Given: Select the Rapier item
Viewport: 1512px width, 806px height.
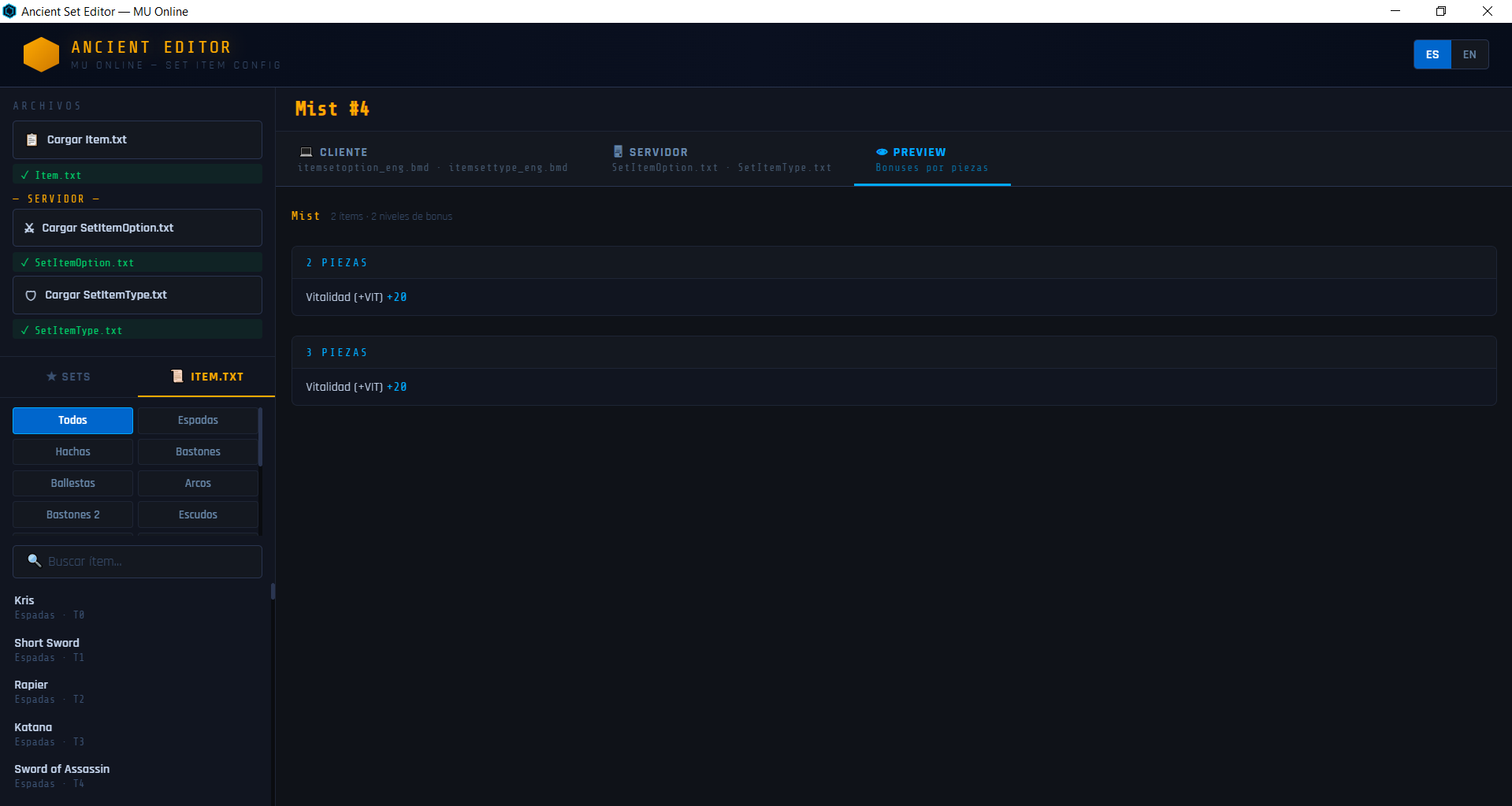Looking at the screenshot, I should pos(137,691).
